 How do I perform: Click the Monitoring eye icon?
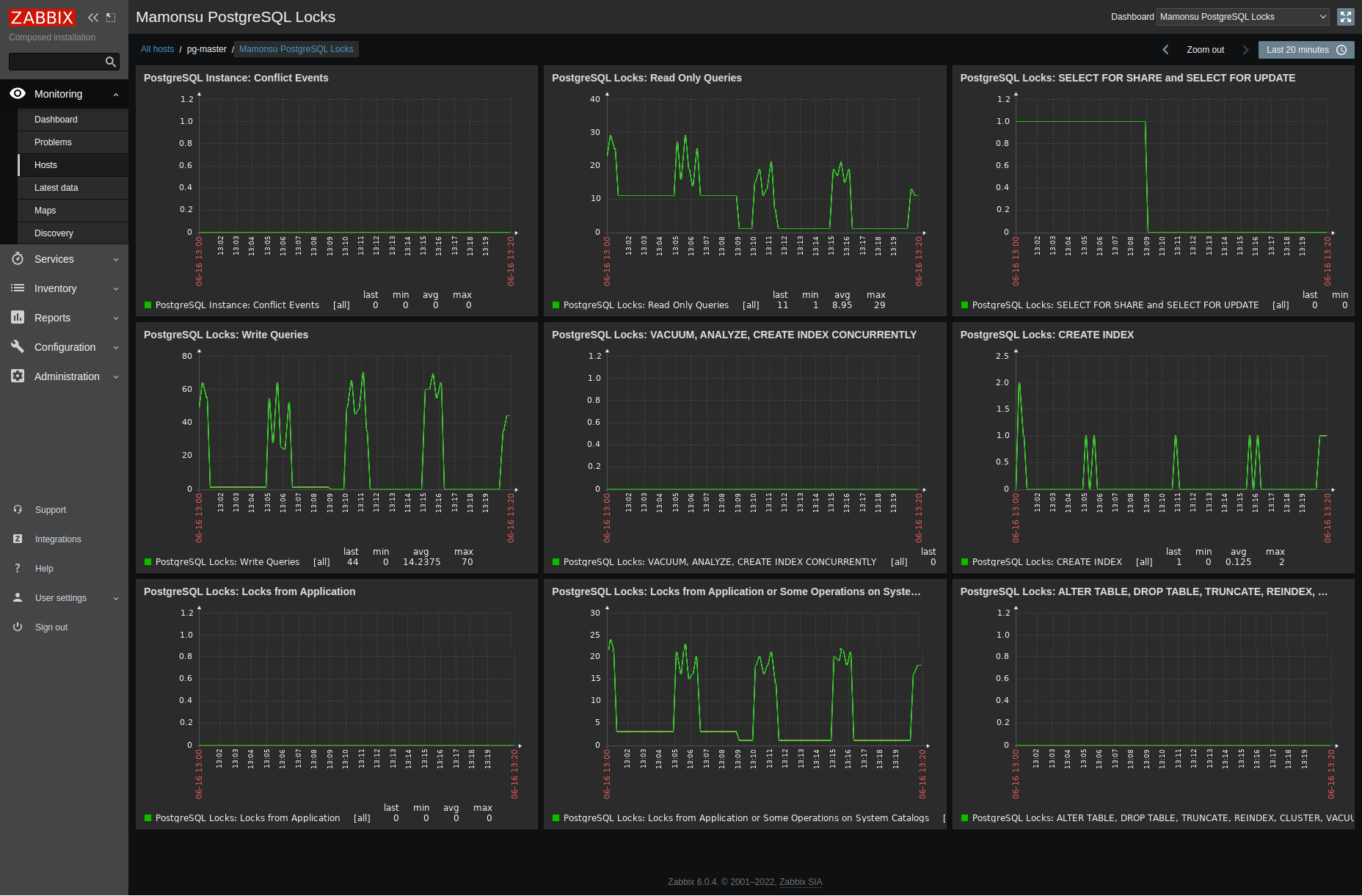(18, 93)
